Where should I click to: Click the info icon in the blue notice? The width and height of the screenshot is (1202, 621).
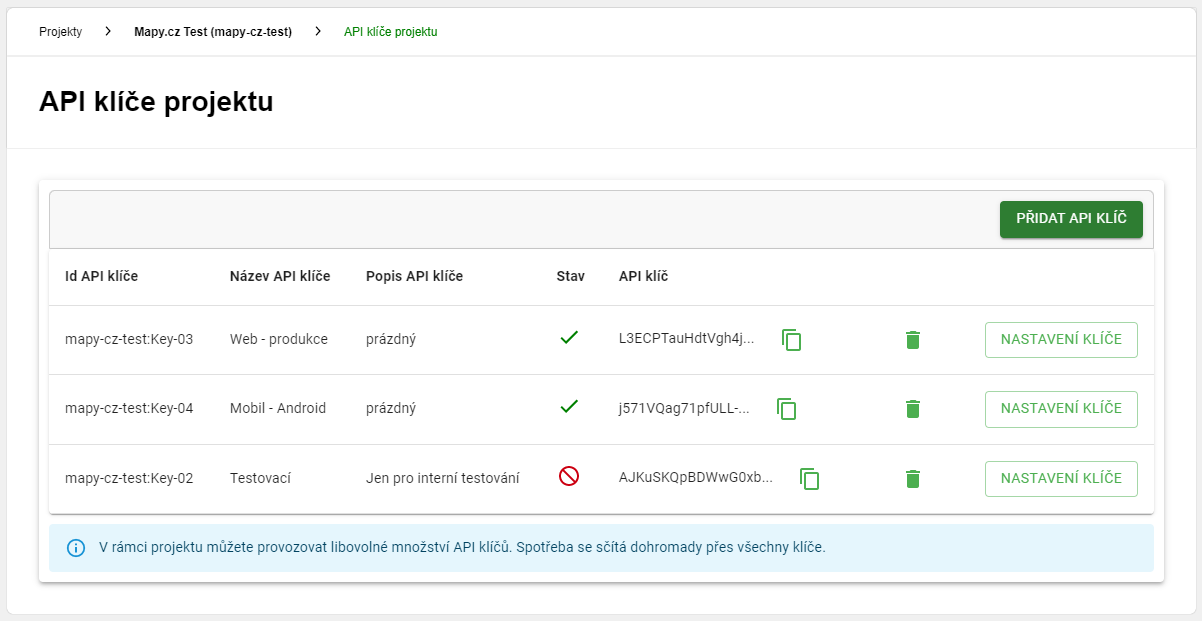tap(76, 548)
